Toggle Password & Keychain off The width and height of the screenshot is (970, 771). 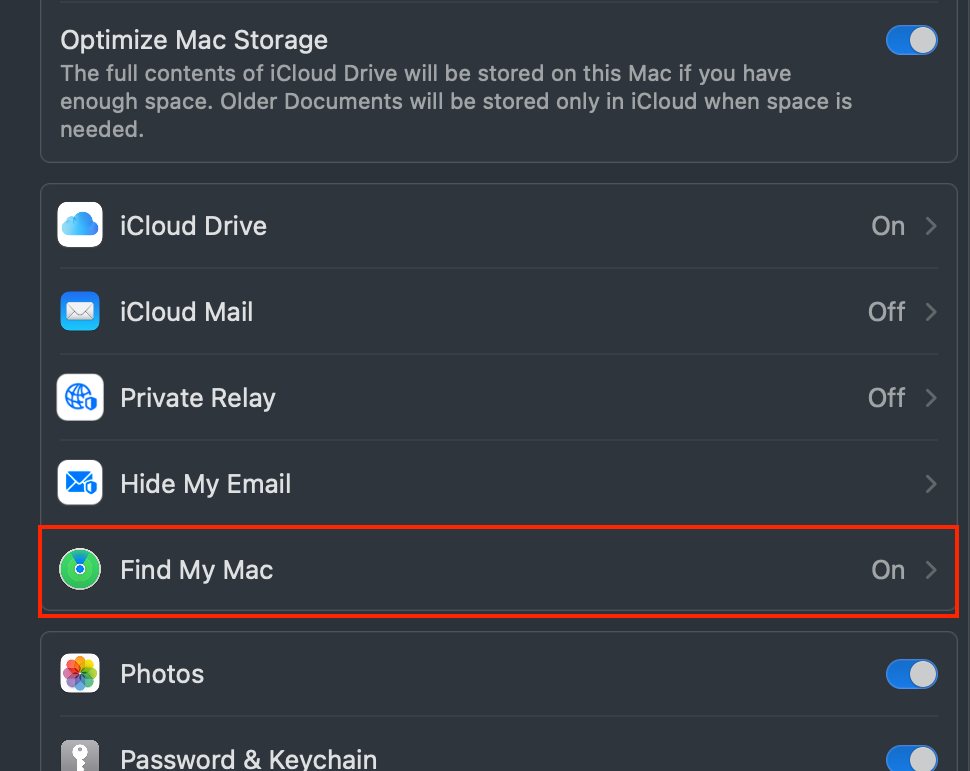click(x=911, y=757)
